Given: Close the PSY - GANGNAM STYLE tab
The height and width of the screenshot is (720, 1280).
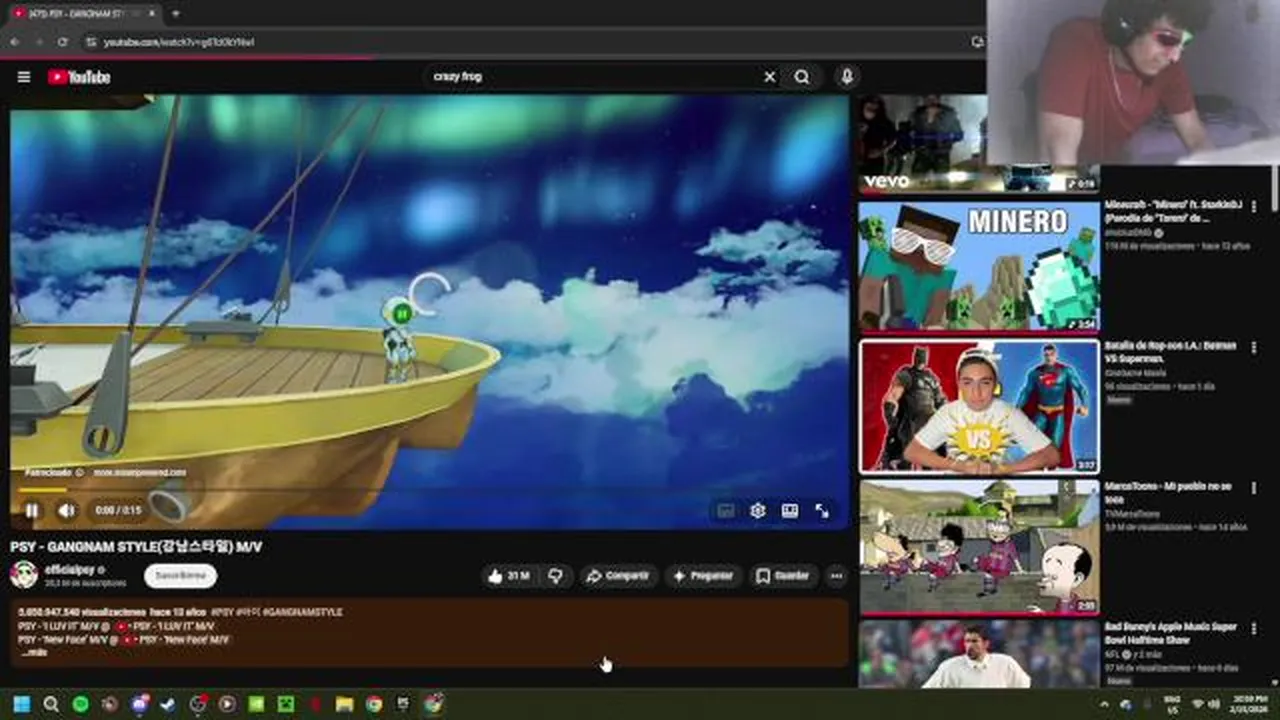Looking at the screenshot, I should click(x=151, y=14).
